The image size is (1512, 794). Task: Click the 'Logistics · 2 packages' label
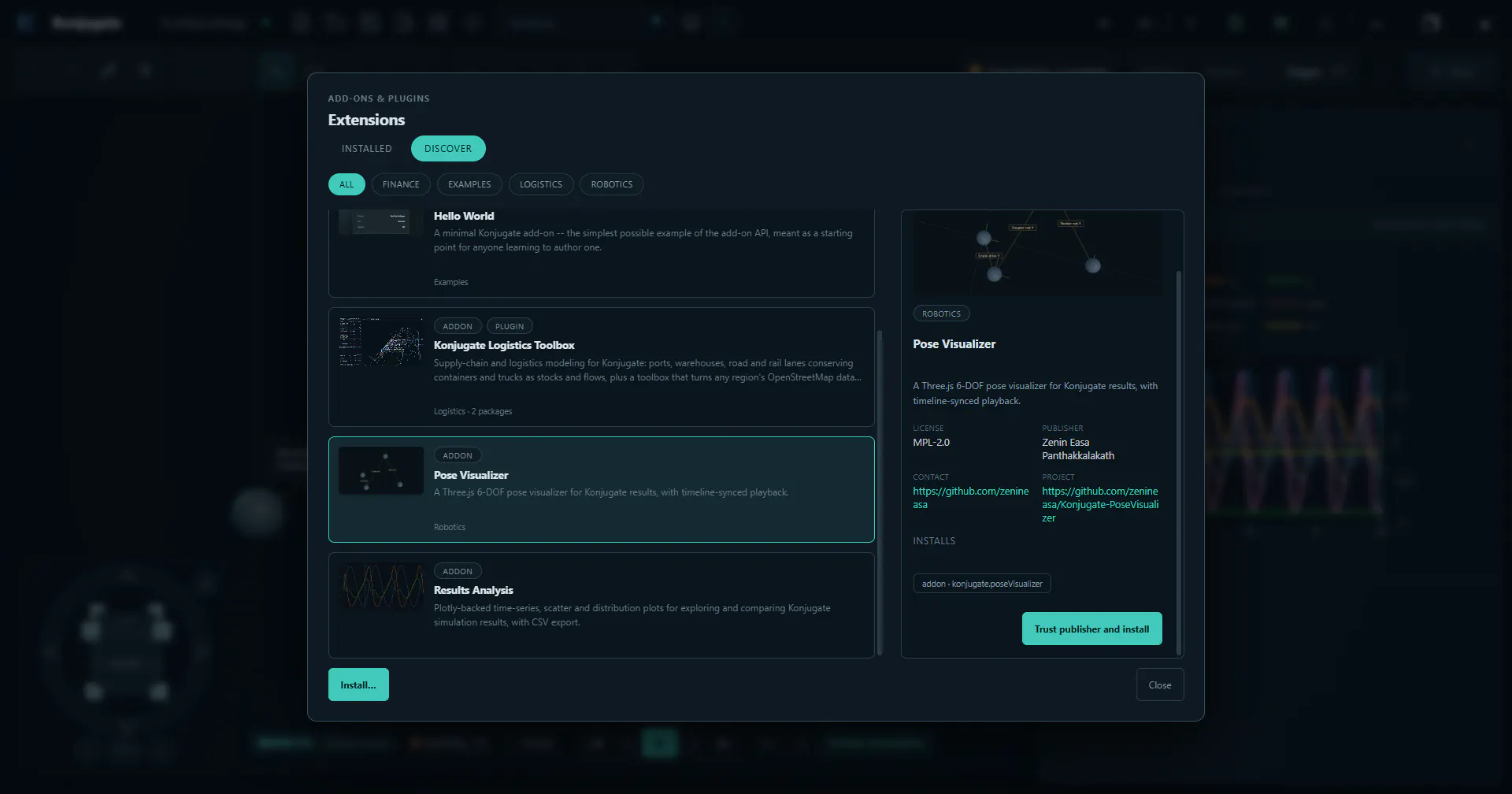click(x=472, y=411)
